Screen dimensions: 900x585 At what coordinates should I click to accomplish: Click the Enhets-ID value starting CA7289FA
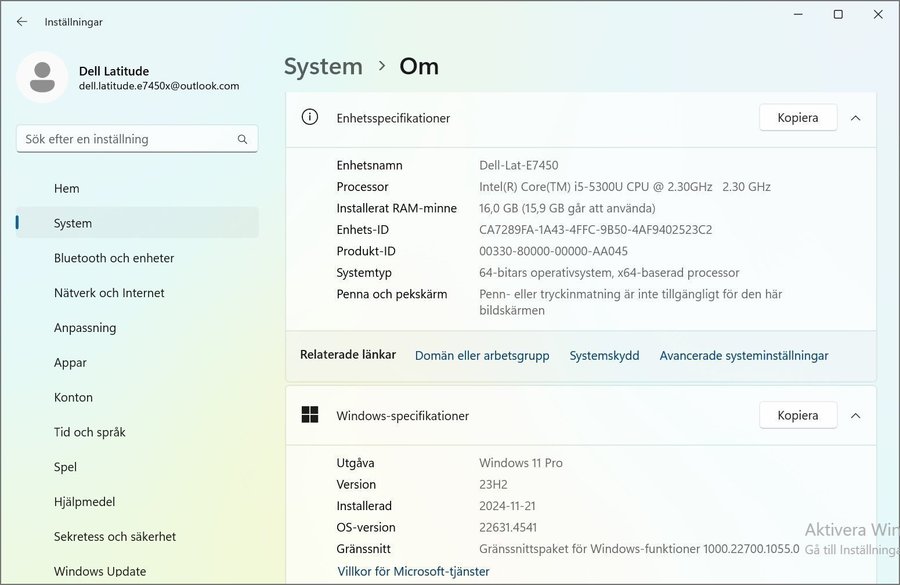pyautogui.click(x=596, y=230)
